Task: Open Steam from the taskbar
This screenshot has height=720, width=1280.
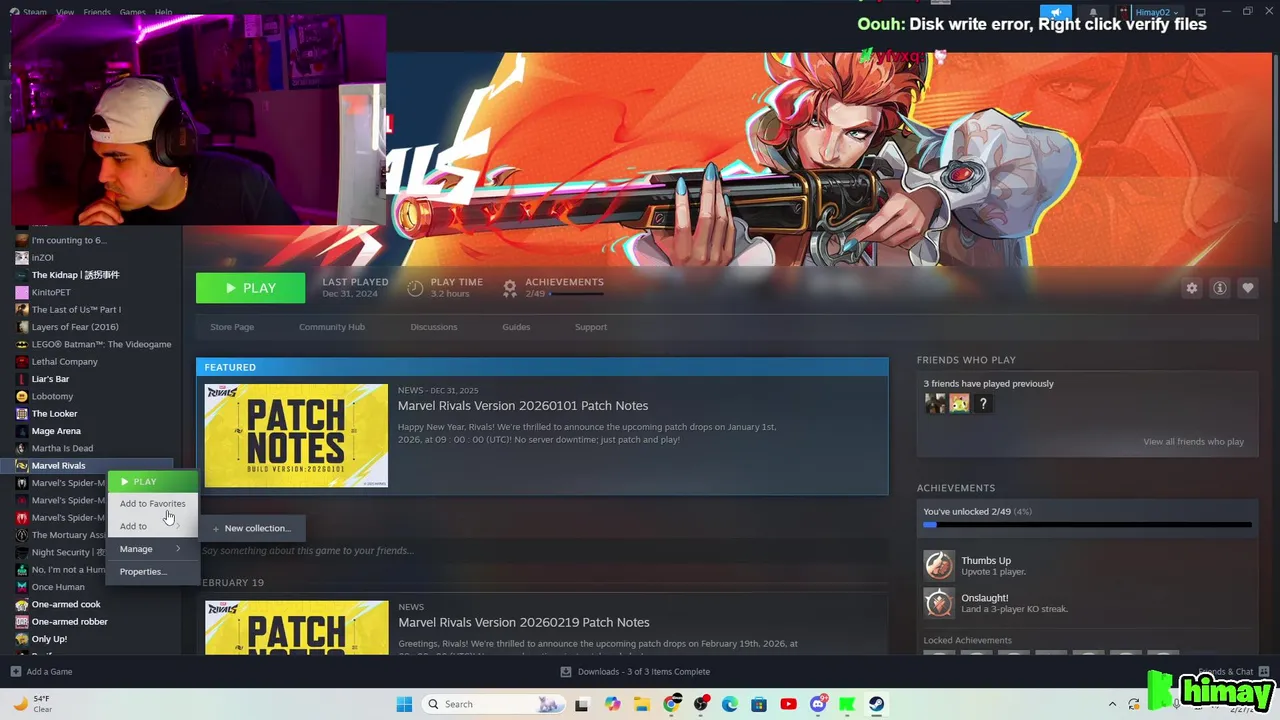Action: click(x=876, y=704)
